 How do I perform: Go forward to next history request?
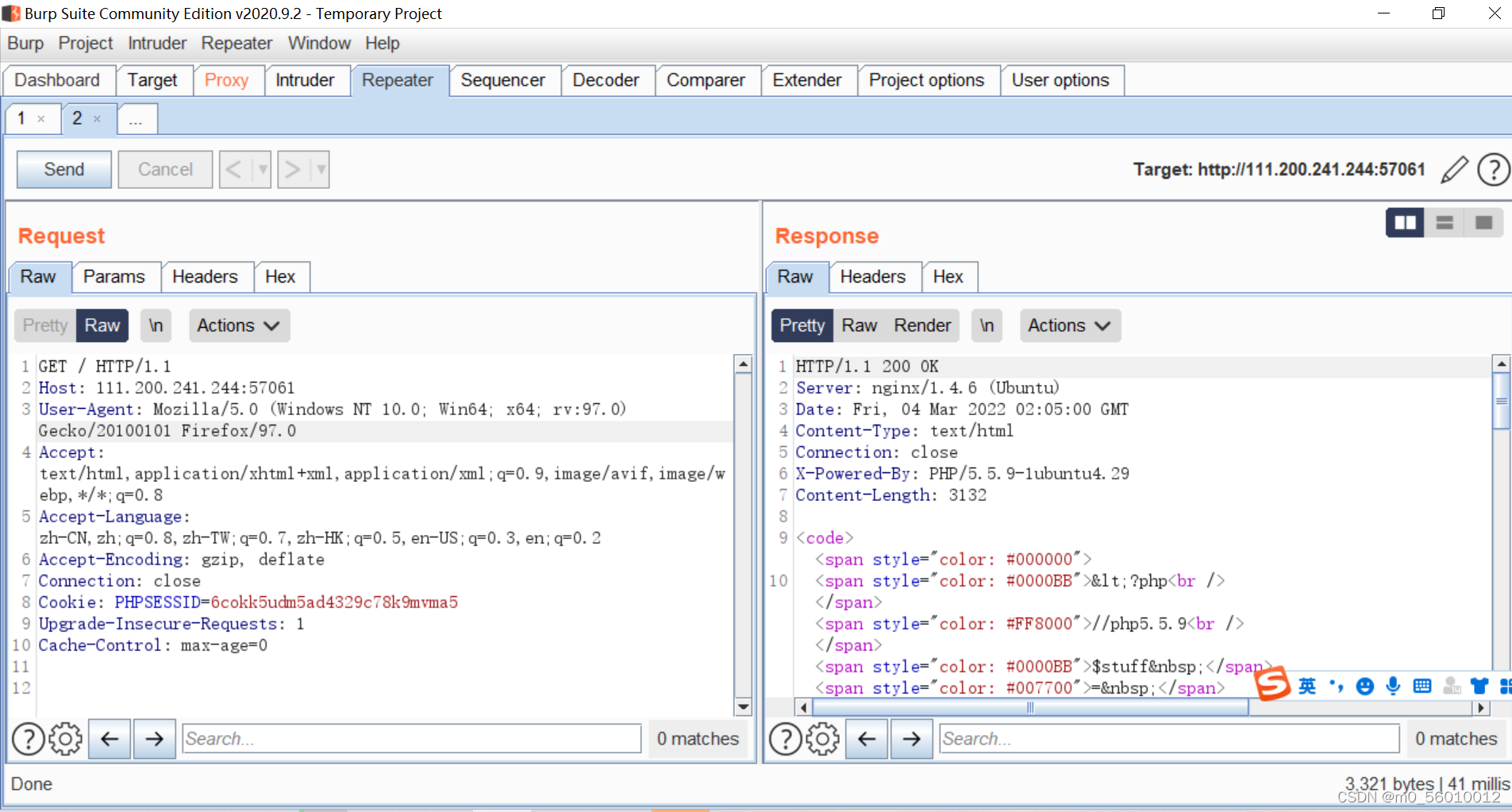[x=293, y=169]
